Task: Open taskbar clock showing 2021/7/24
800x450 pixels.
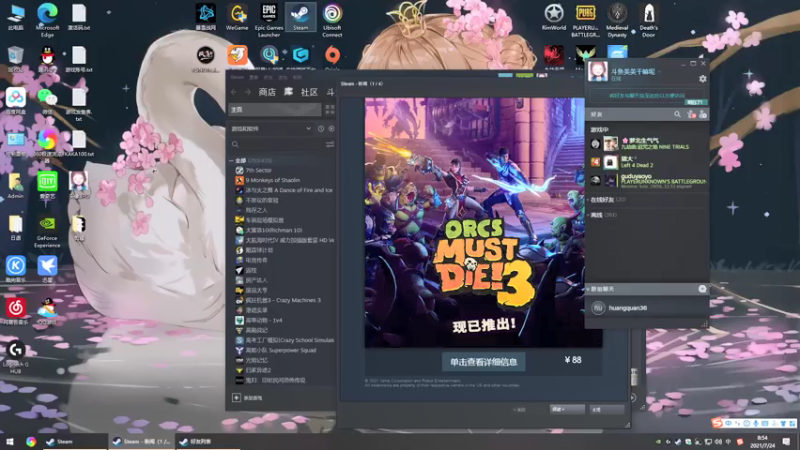Action: pos(762,442)
